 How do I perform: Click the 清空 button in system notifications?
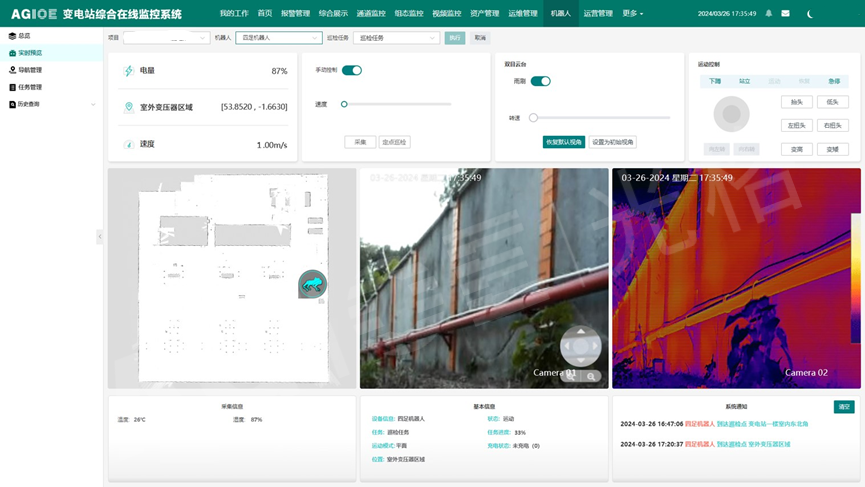[843, 407]
